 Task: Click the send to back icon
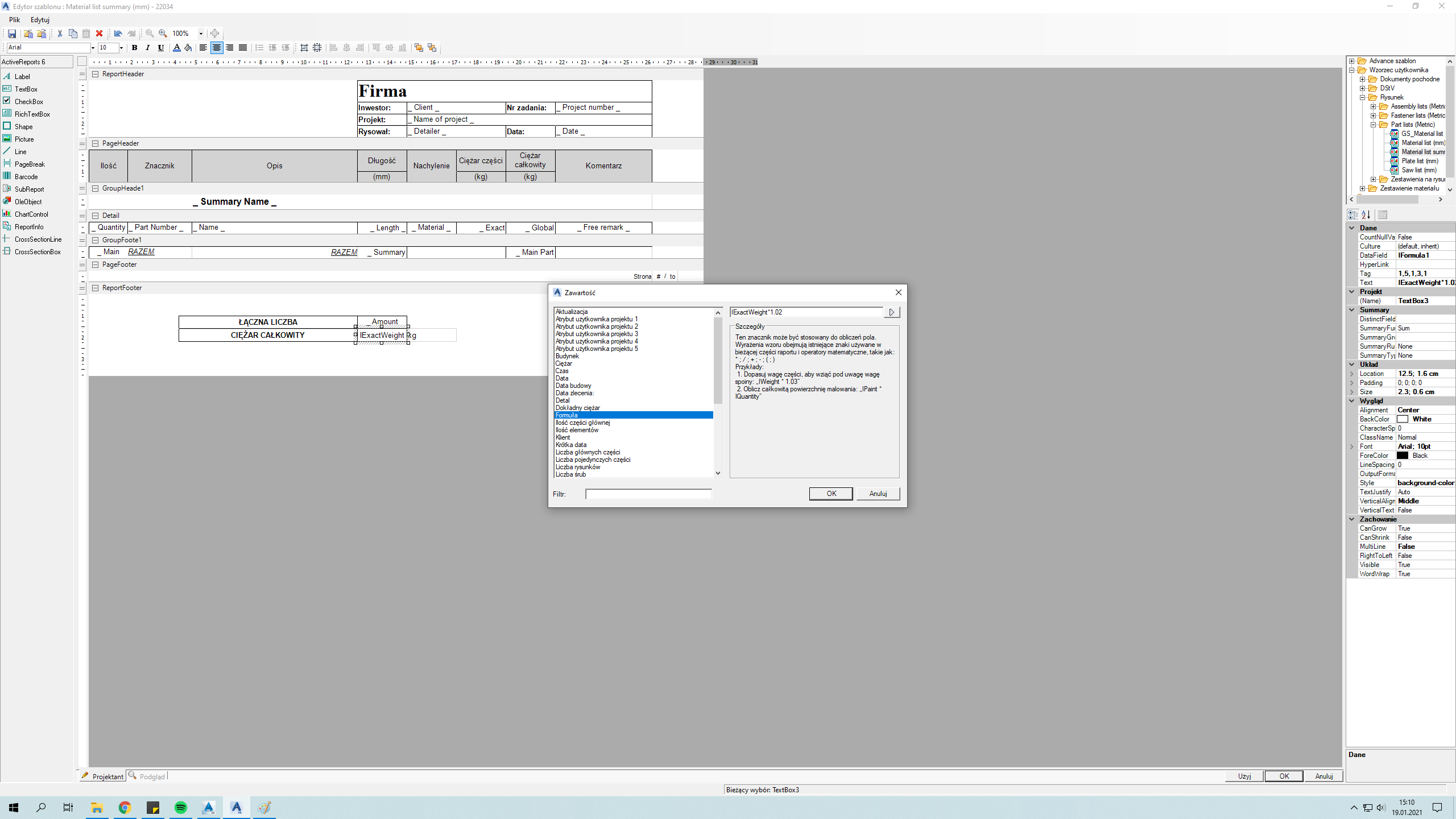pos(432,48)
